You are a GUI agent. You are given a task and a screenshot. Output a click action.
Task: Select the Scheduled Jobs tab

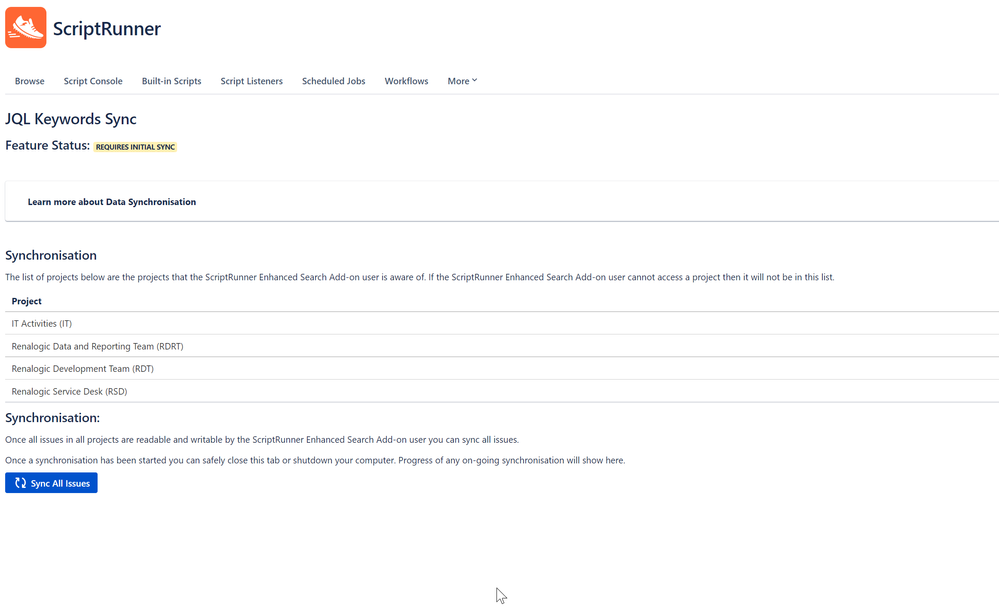(333, 81)
